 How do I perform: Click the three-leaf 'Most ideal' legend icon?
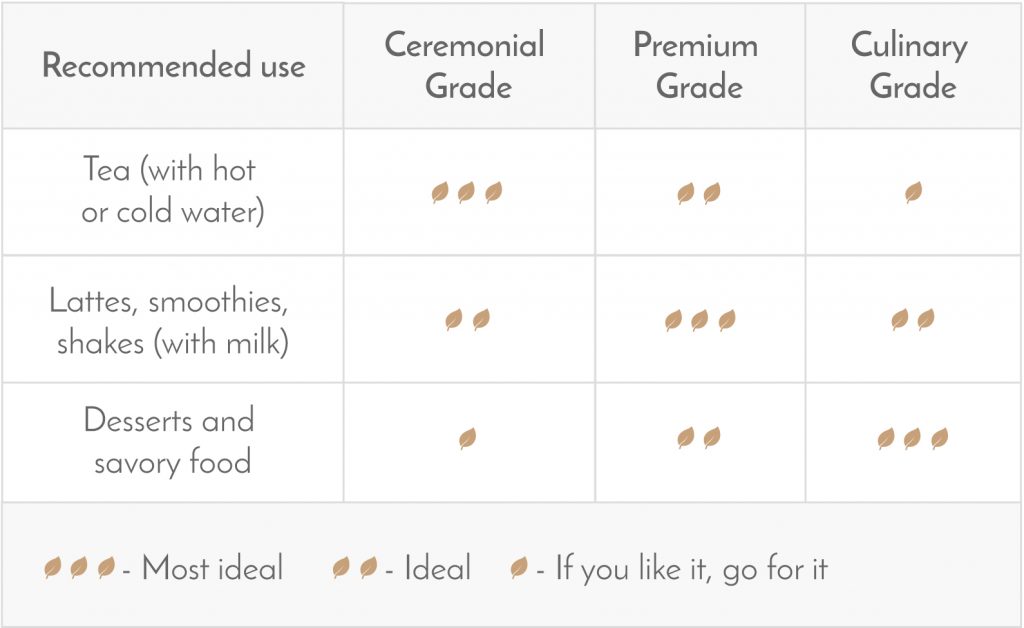pyautogui.click(x=79, y=569)
